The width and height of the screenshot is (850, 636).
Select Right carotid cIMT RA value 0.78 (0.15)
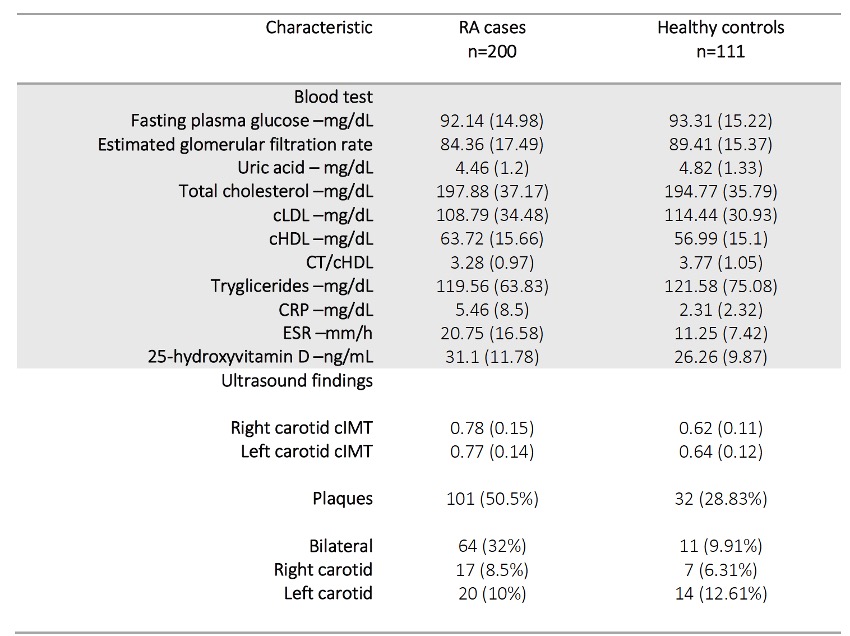point(492,429)
